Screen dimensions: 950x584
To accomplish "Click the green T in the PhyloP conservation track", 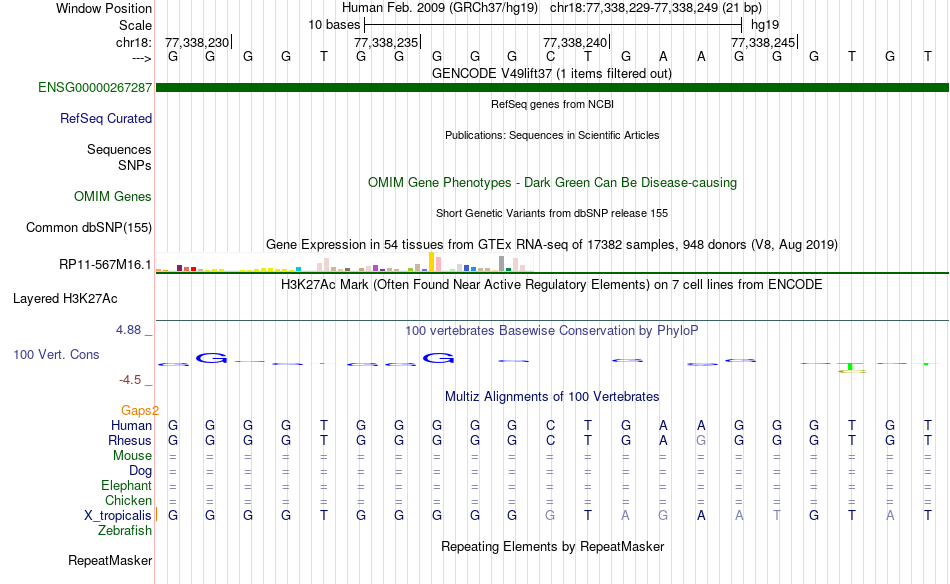I will click(x=851, y=367).
